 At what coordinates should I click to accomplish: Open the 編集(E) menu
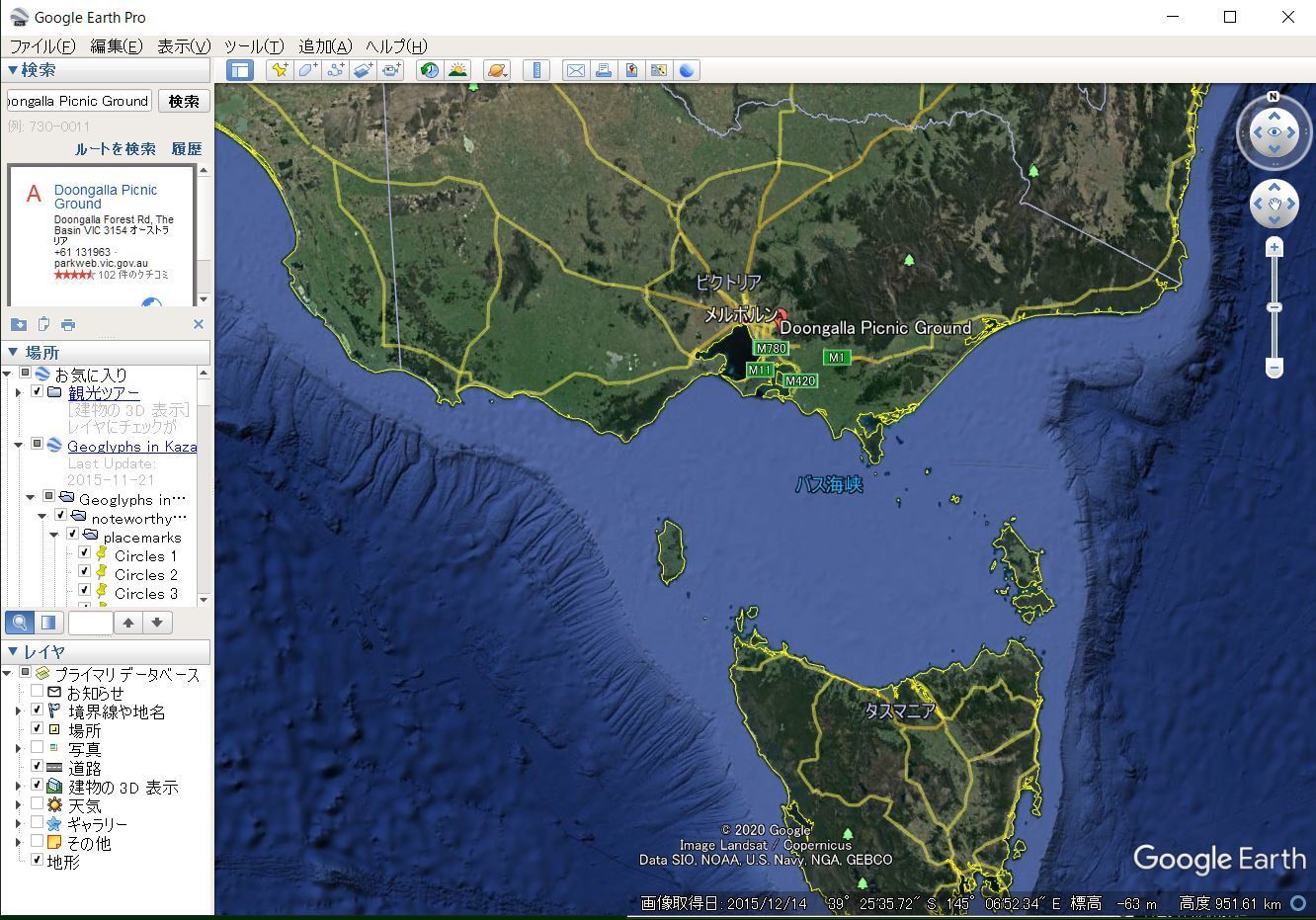click(117, 46)
